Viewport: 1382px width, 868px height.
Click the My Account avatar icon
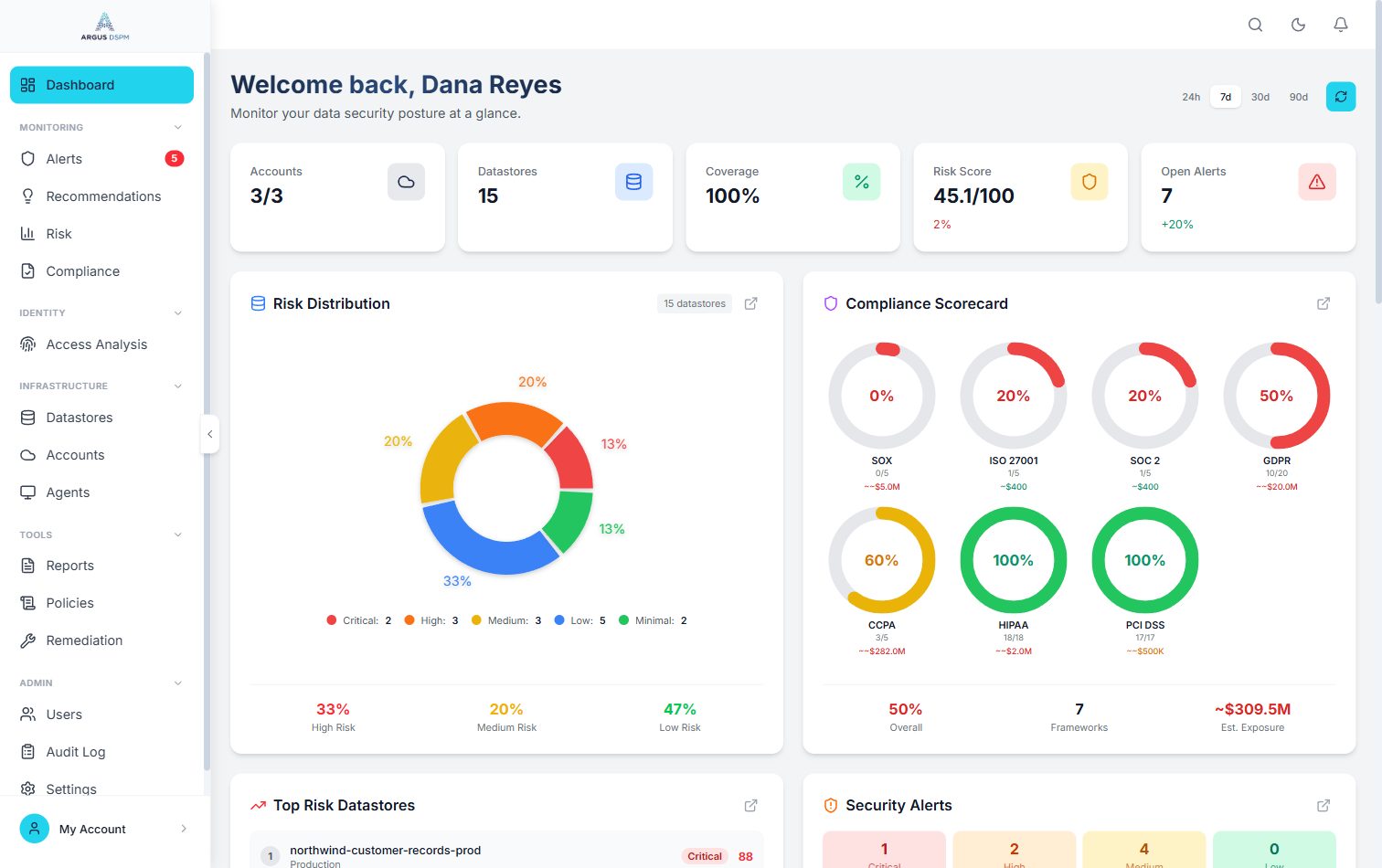34,829
